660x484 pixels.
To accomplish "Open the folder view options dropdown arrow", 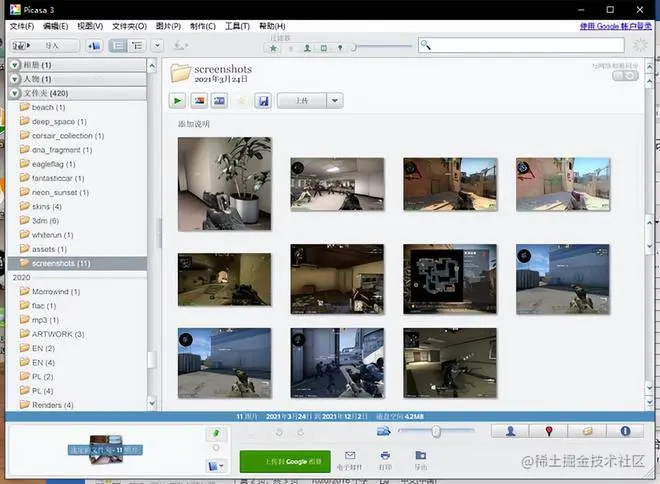I will [157, 45].
